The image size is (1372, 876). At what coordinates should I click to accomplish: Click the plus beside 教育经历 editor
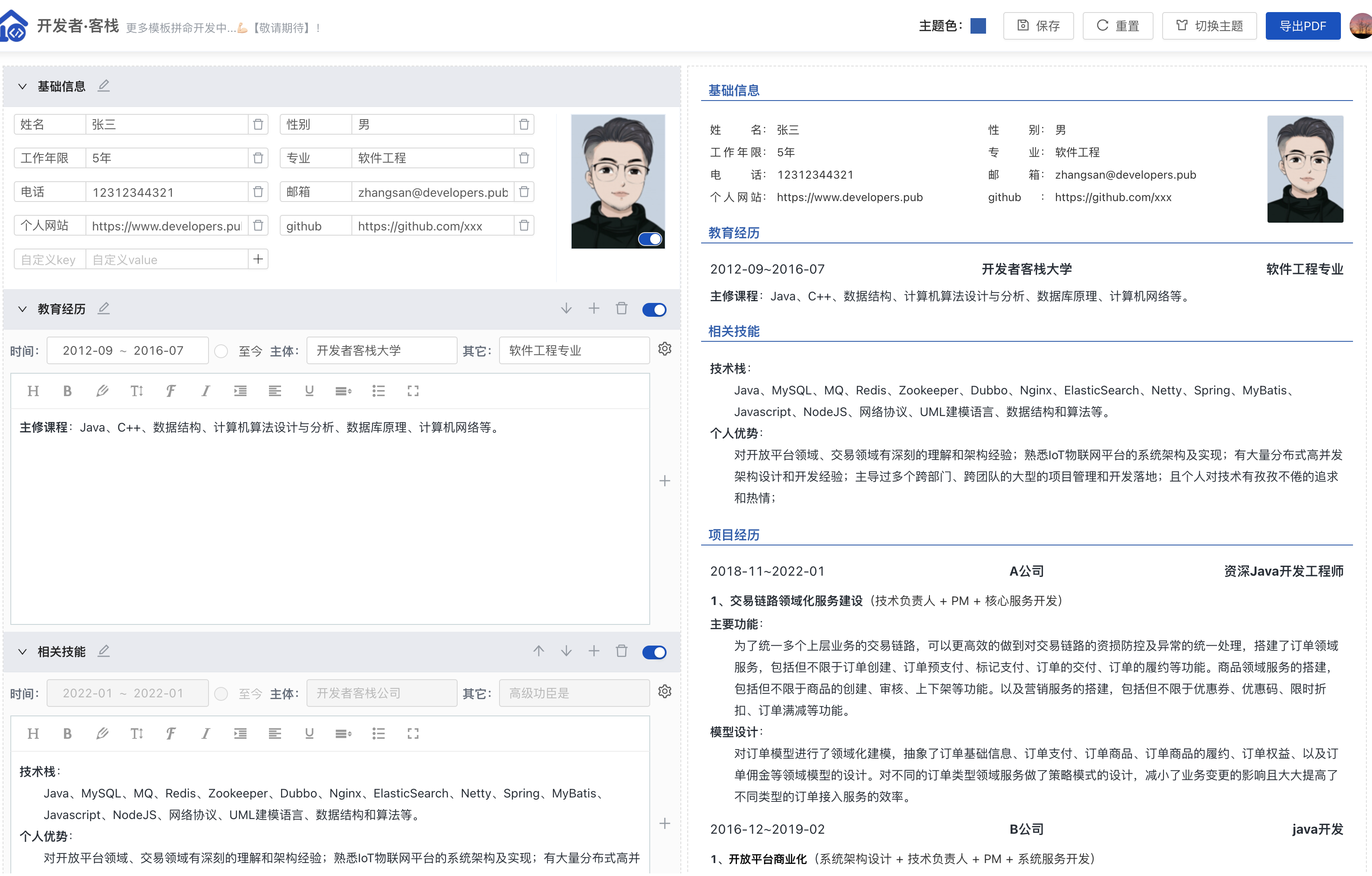pyautogui.click(x=665, y=481)
